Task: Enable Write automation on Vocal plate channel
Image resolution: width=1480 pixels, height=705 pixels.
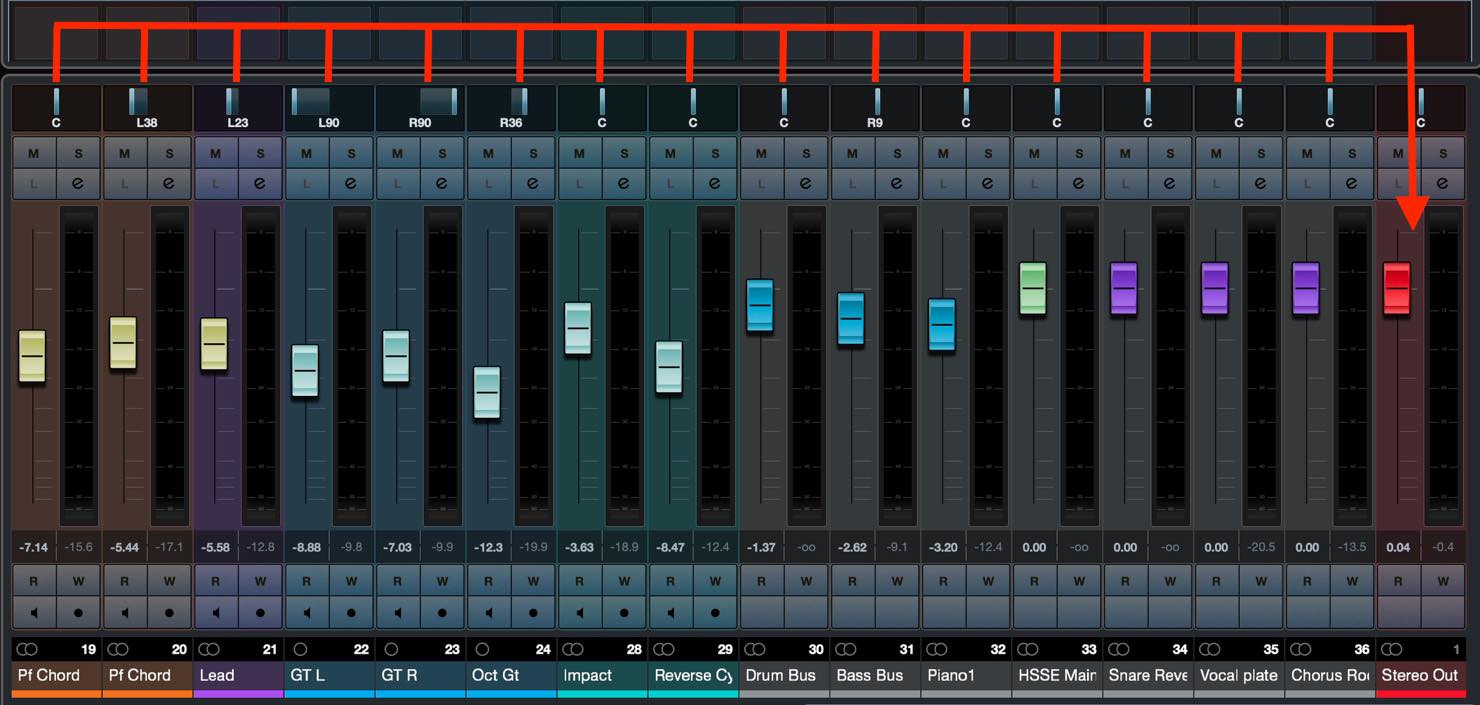Action: (x=1260, y=581)
